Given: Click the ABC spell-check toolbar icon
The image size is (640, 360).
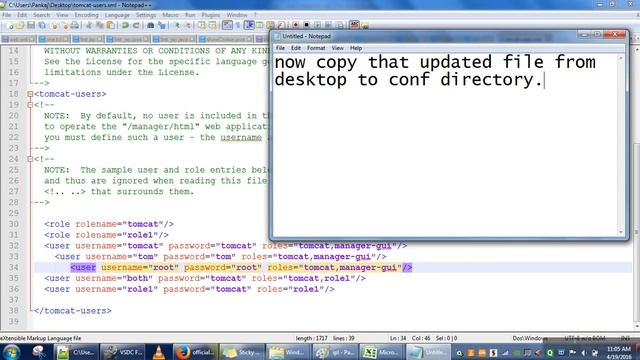Looking at the screenshot, I should pyautogui.click(x=354, y=25).
